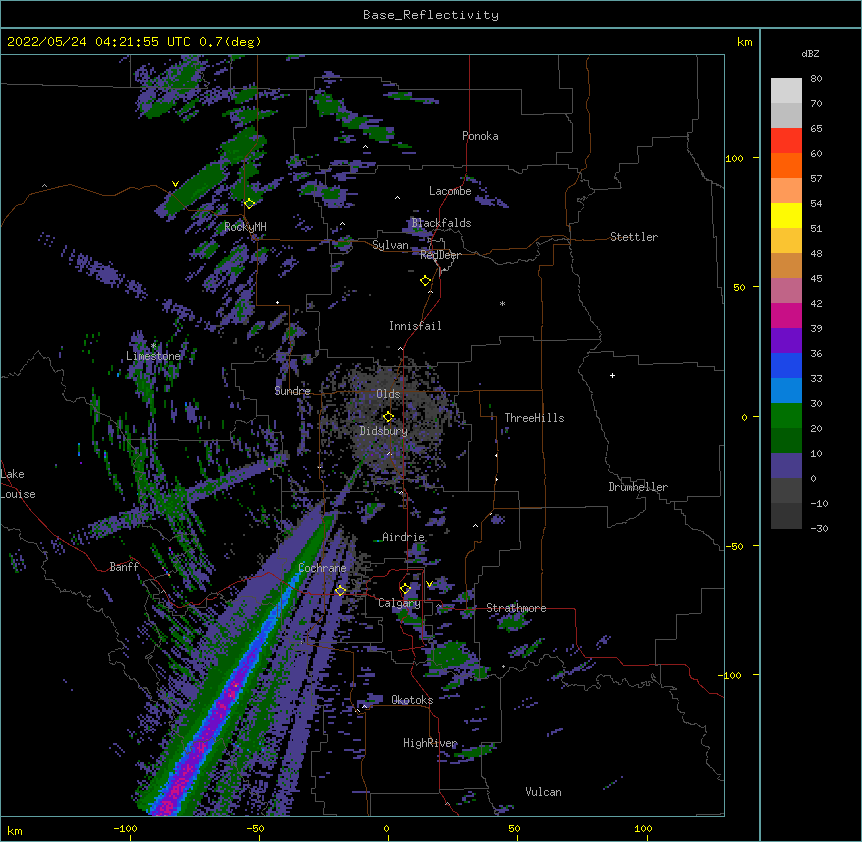Click the Drumheller town label
Viewport: 862px width, 842px height.
pos(638,487)
